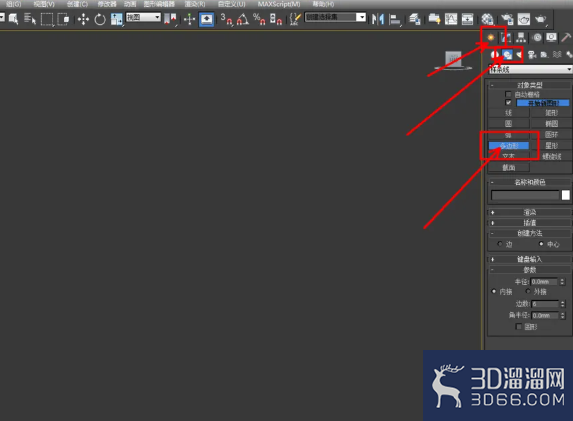
Task: Open the Schematic View icon
Action: coord(467,19)
